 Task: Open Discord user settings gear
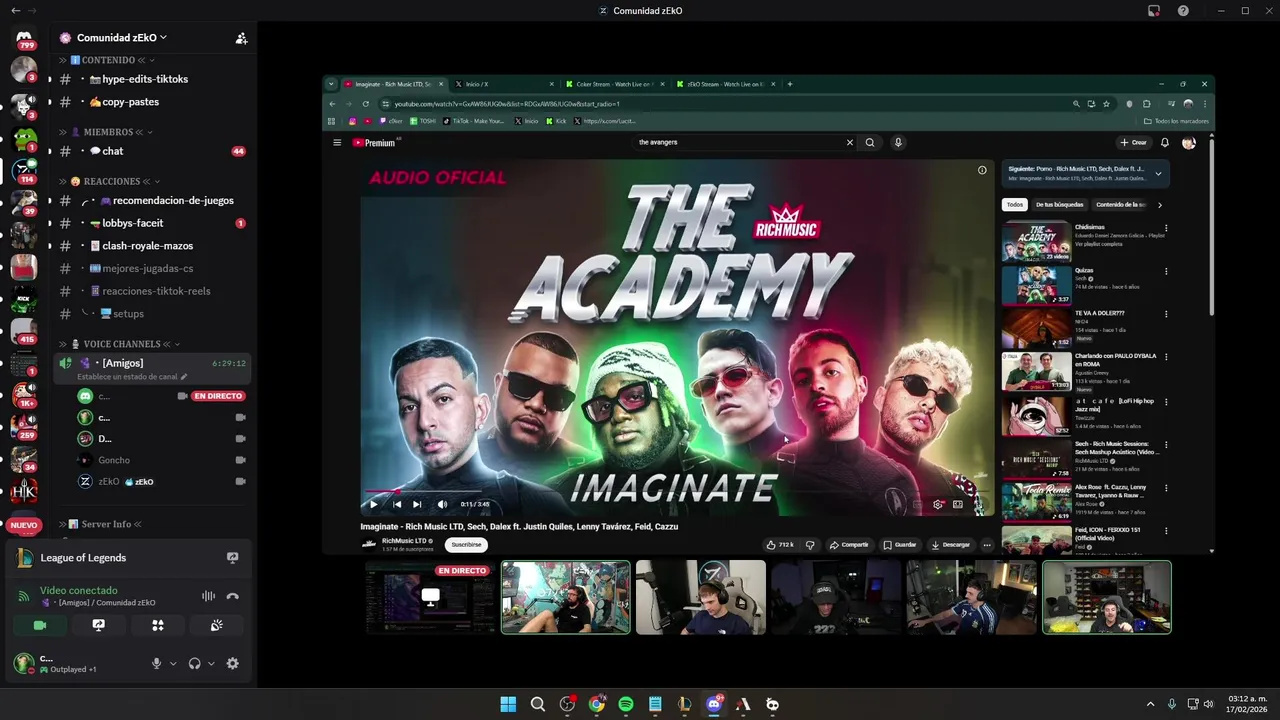point(233,663)
